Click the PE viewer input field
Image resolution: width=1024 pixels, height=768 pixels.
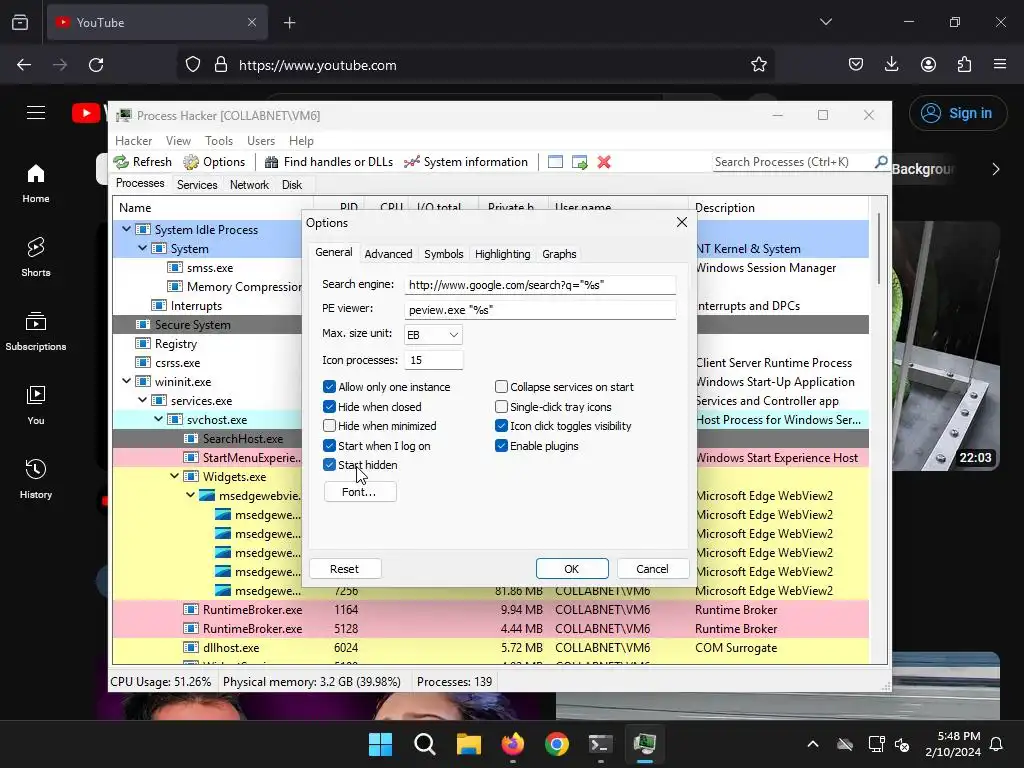tap(539, 310)
